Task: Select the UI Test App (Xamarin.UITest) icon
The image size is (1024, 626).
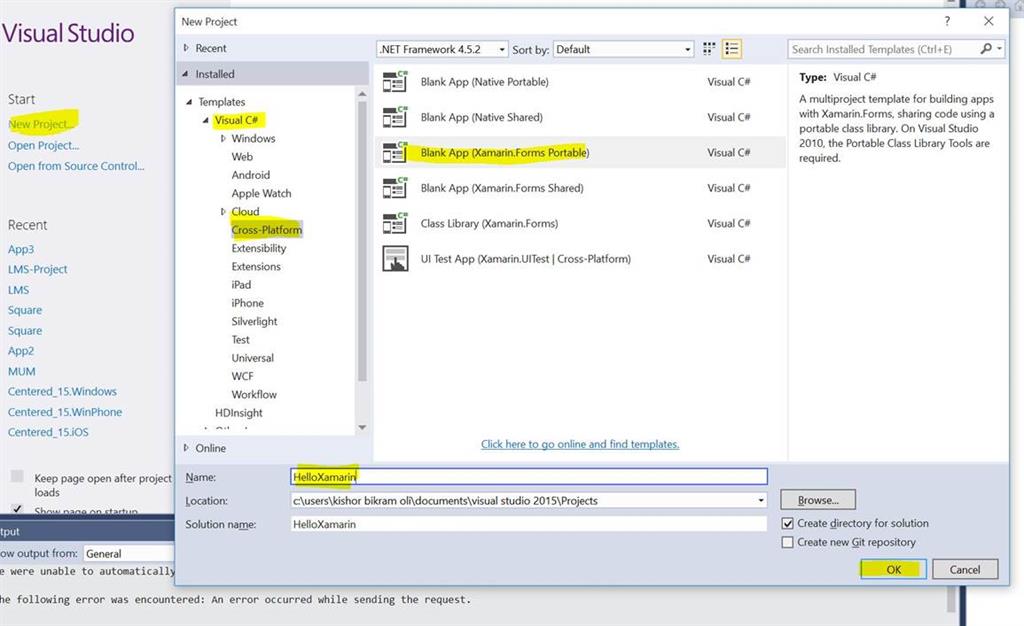Action: [x=394, y=258]
